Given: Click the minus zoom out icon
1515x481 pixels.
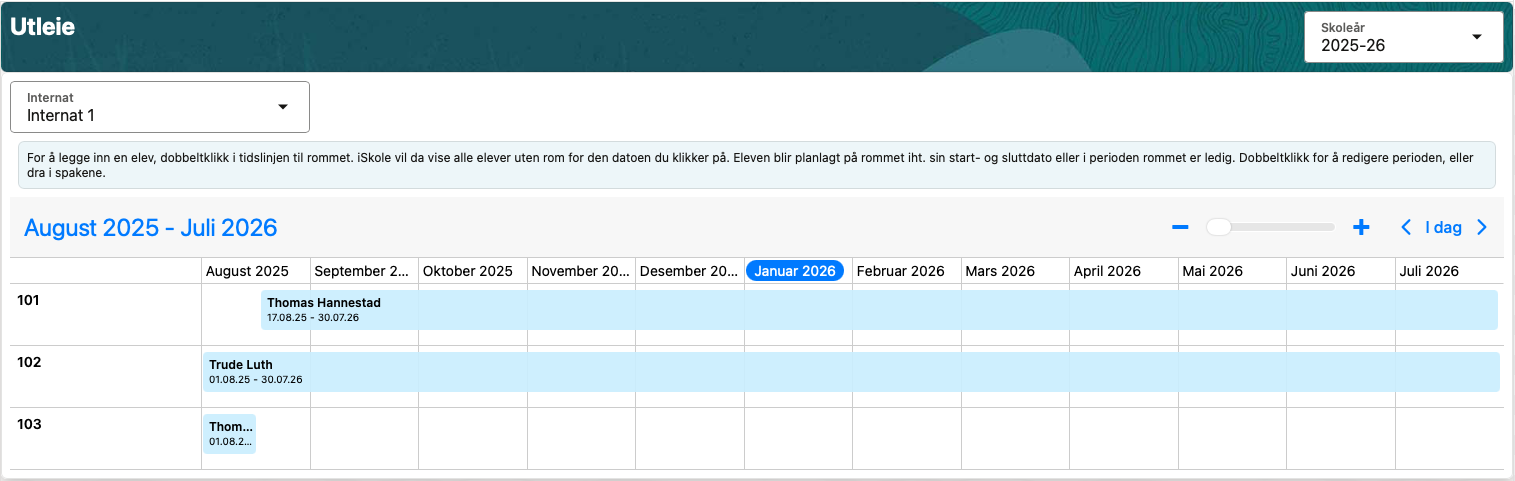Looking at the screenshot, I should coord(1180,228).
